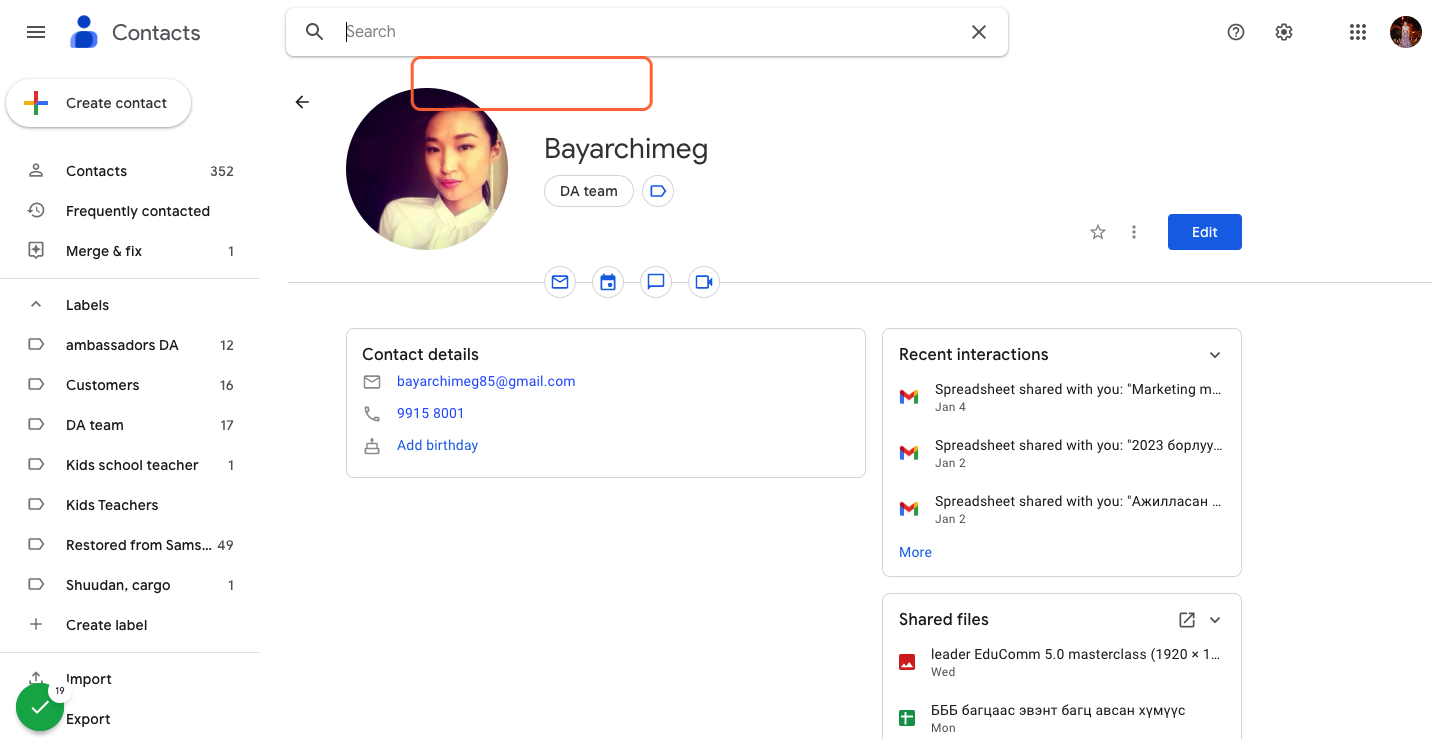Click the phone number 9915 8001
Viewport: 1440px width, 739px height.
tap(430, 413)
